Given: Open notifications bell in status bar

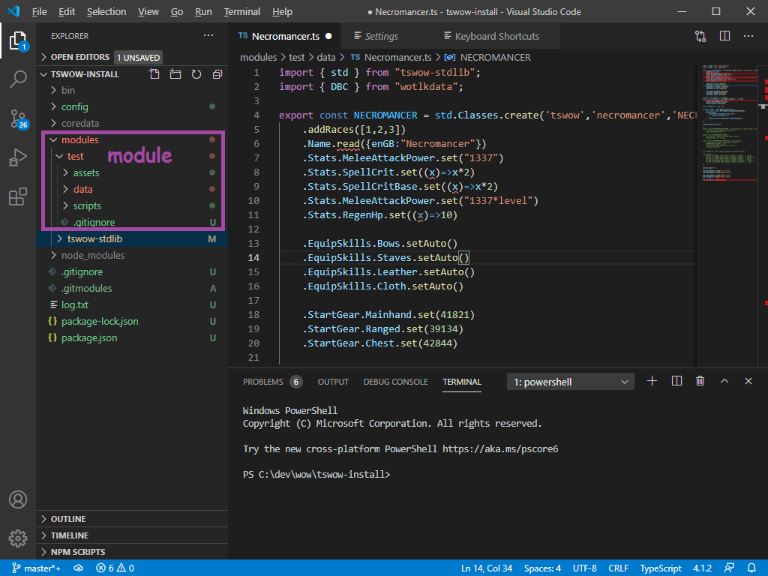Looking at the screenshot, I should [752, 568].
